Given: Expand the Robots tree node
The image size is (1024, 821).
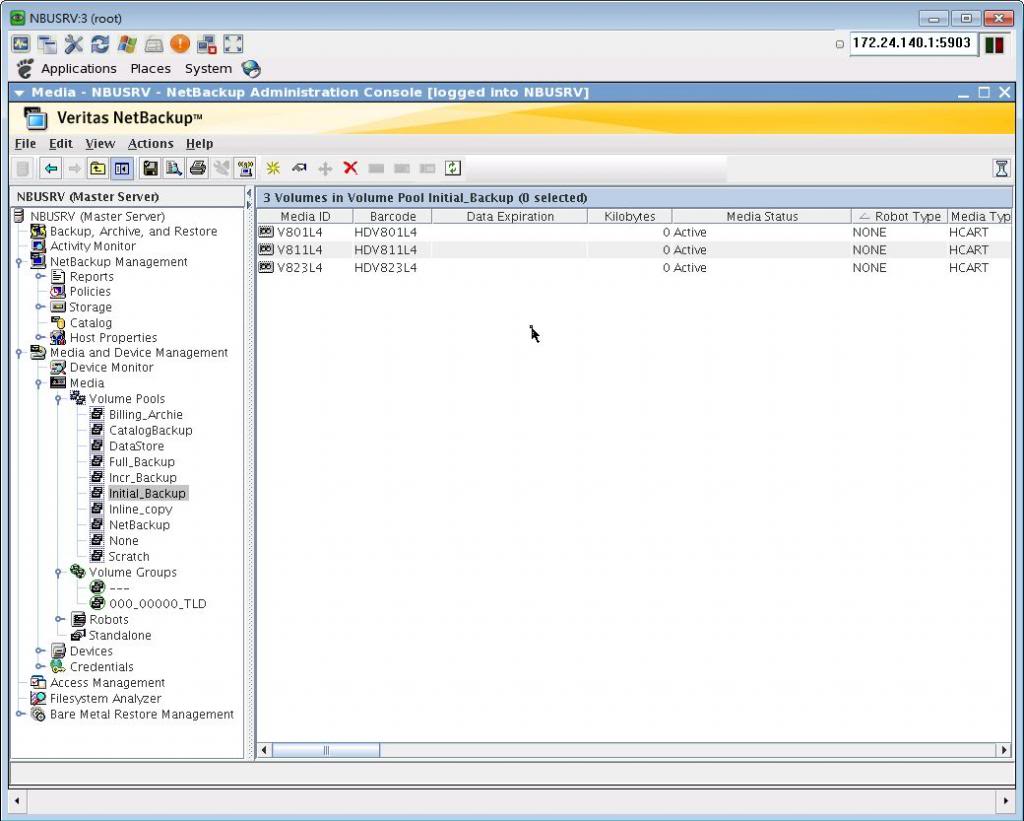Looking at the screenshot, I should [59, 619].
